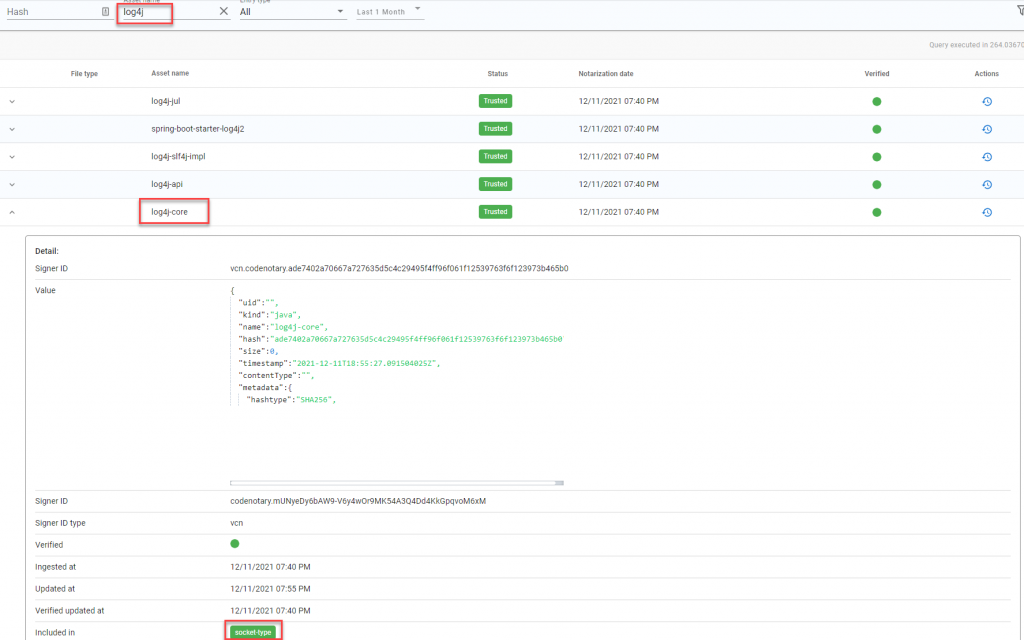The image size is (1024, 640).
Task: Click the notarization date of log4j-core
Action: [x=618, y=212]
